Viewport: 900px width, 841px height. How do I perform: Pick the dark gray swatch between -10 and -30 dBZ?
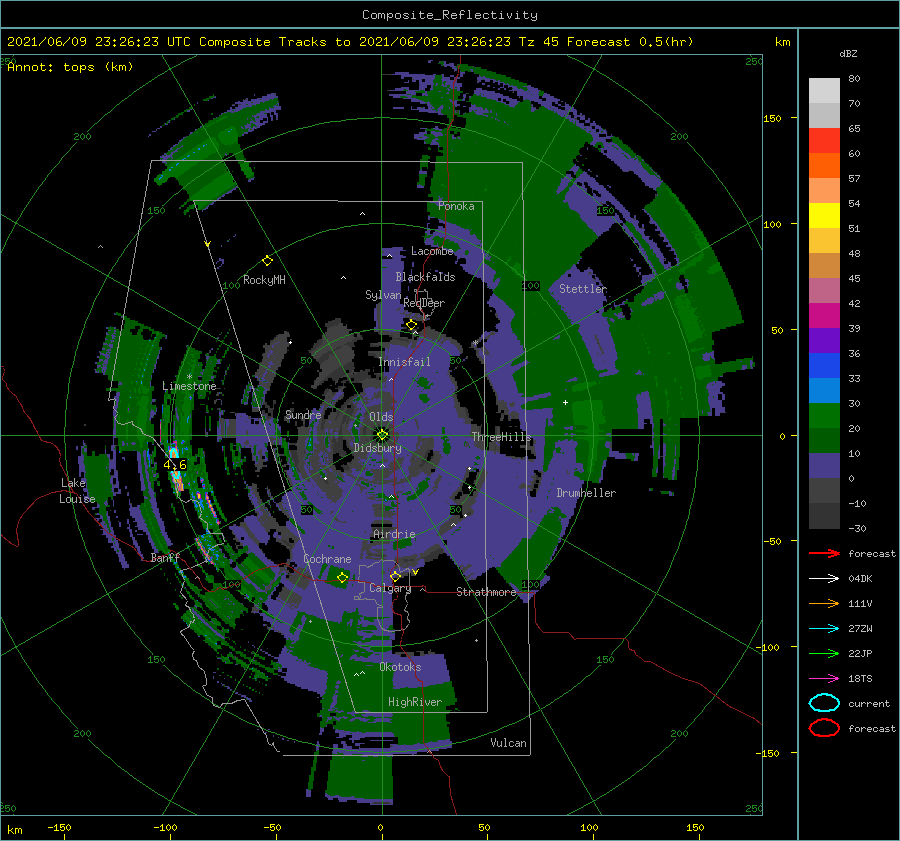[x=824, y=516]
